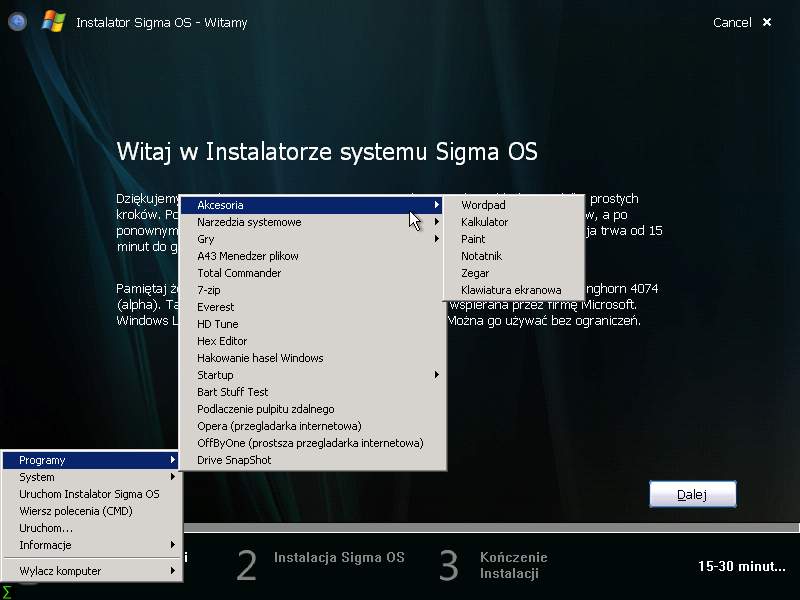The width and height of the screenshot is (800, 600).
Task: Click the blue back arrow icon
Action: (x=17, y=21)
